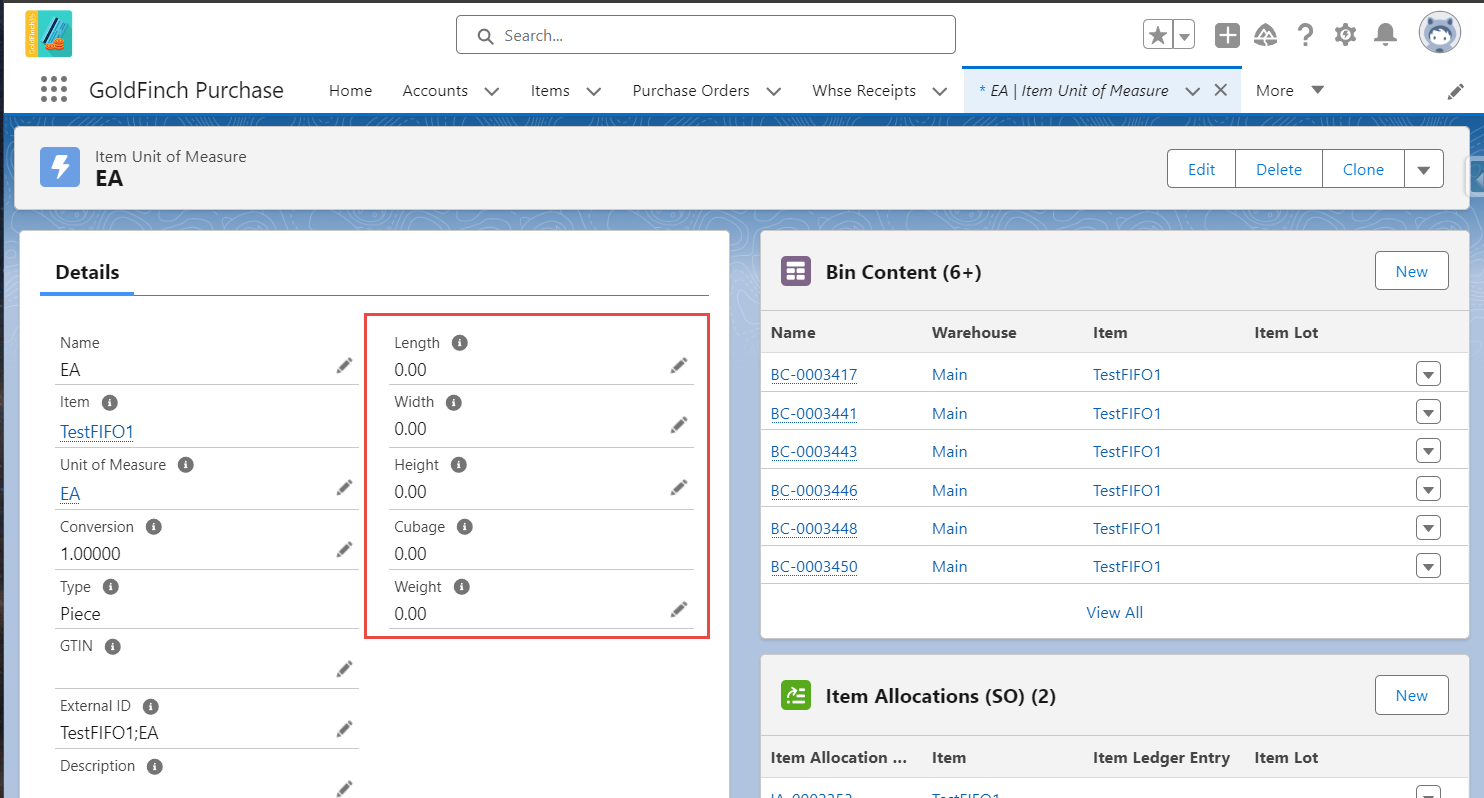Show info tooltip for Length field
This screenshot has height=798, width=1484.
pyautogui.click(x=460, y=342)
